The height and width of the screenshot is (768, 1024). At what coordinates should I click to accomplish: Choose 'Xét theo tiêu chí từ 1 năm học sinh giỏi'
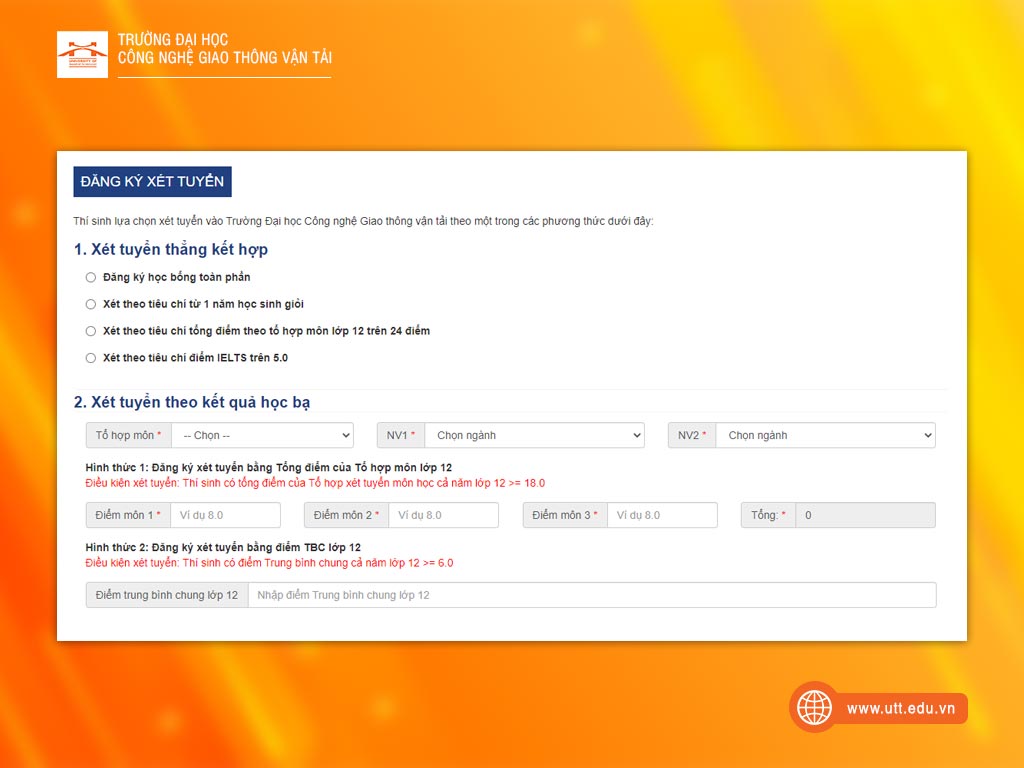91,304
